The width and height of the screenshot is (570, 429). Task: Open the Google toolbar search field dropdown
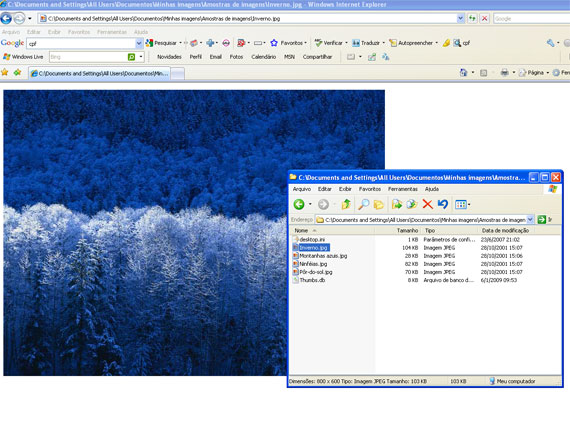pyautogui.click(x=139, y=43)
